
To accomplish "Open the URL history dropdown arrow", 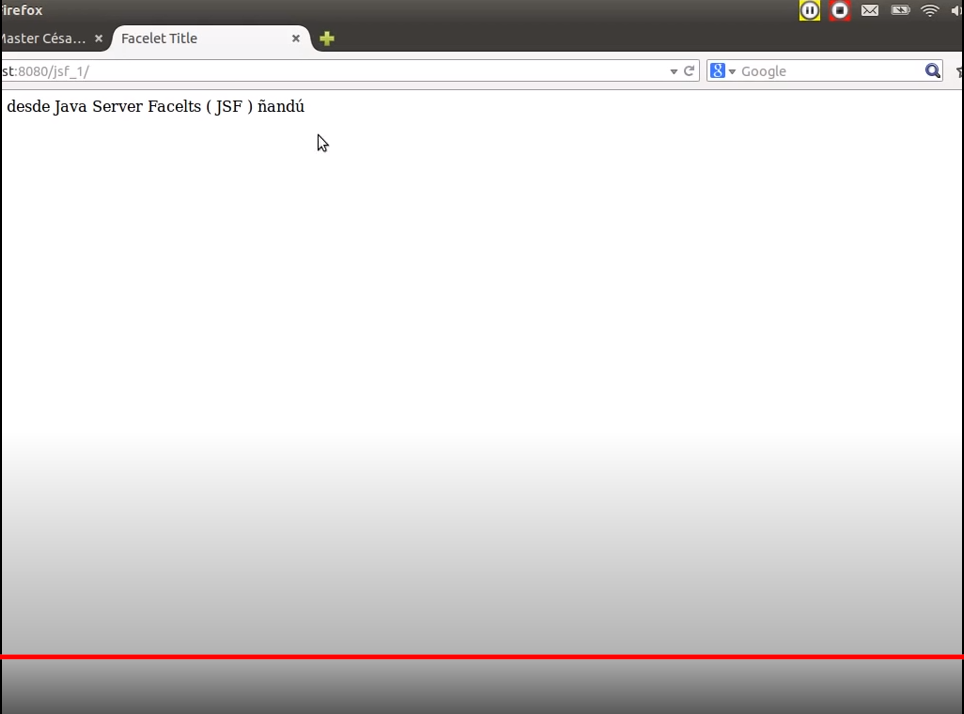I will coord(673,71).
